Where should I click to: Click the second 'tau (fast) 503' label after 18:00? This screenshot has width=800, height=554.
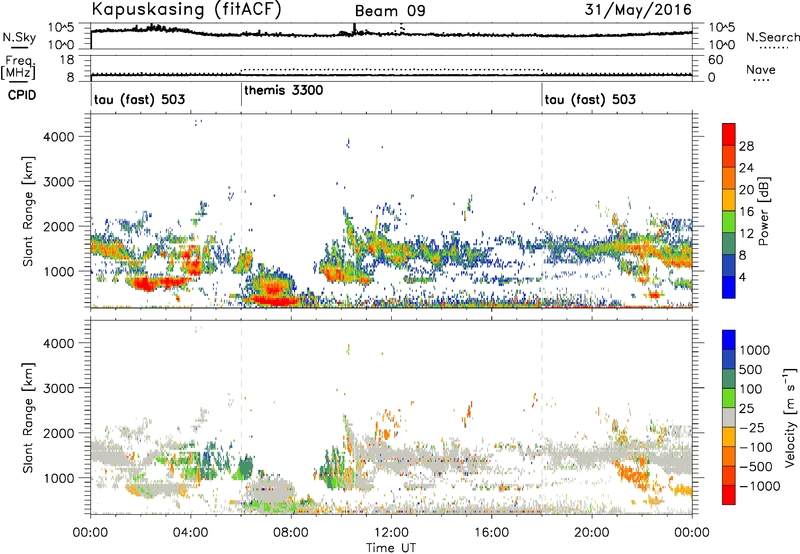point(590,99)
